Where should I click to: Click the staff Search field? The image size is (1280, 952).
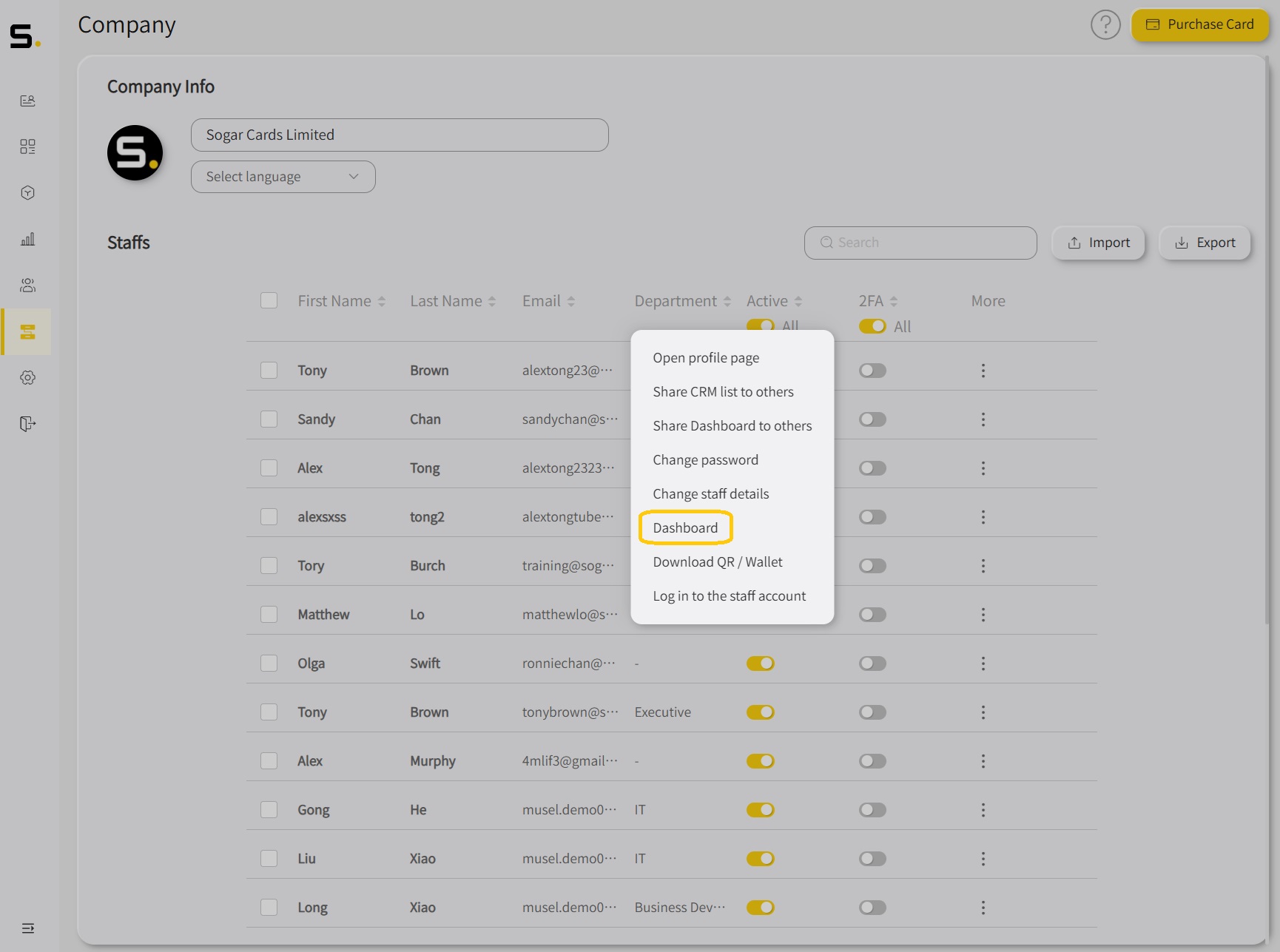920,243
